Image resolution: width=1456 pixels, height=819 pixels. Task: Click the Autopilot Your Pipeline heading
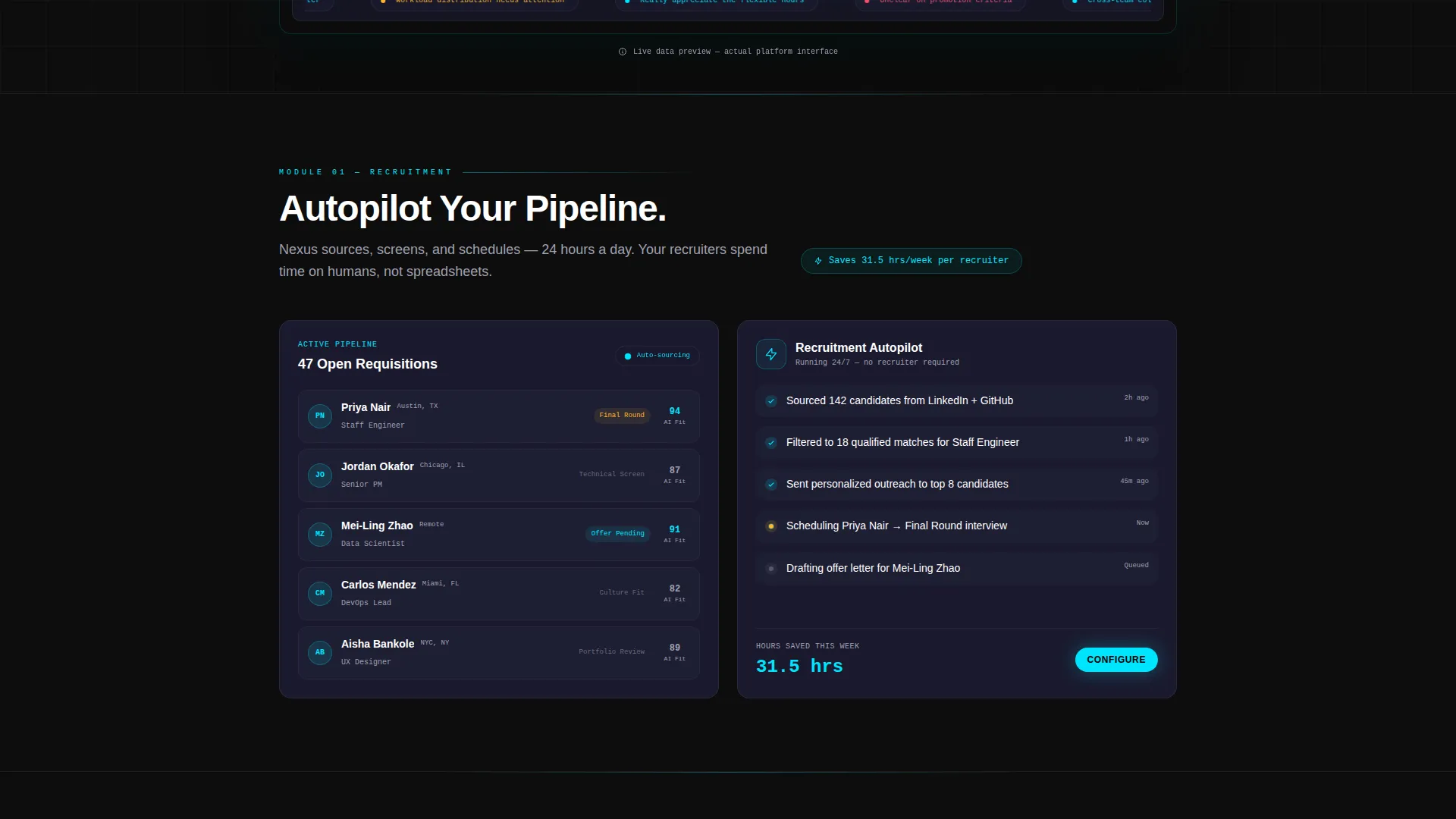[472, 209]
